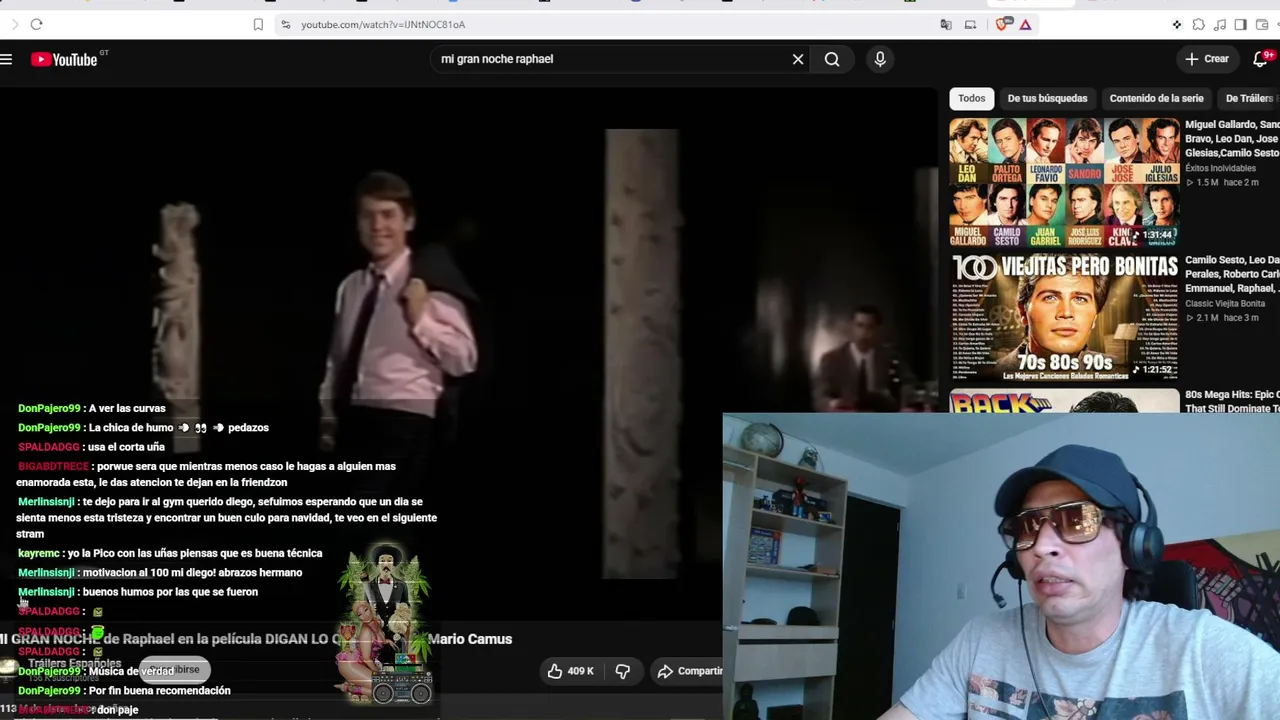Open the Miguel Gallardo video title
This screenshot has height=720, width=1280.
[1232, 139]
